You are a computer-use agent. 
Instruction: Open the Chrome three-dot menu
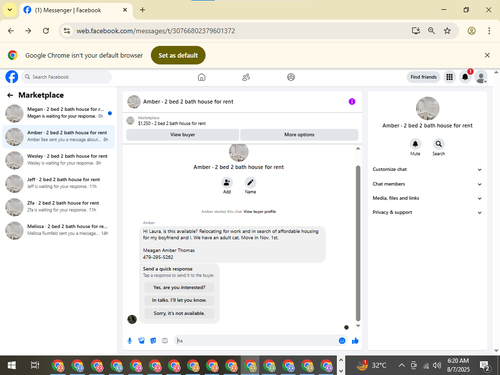click(489, 31)
